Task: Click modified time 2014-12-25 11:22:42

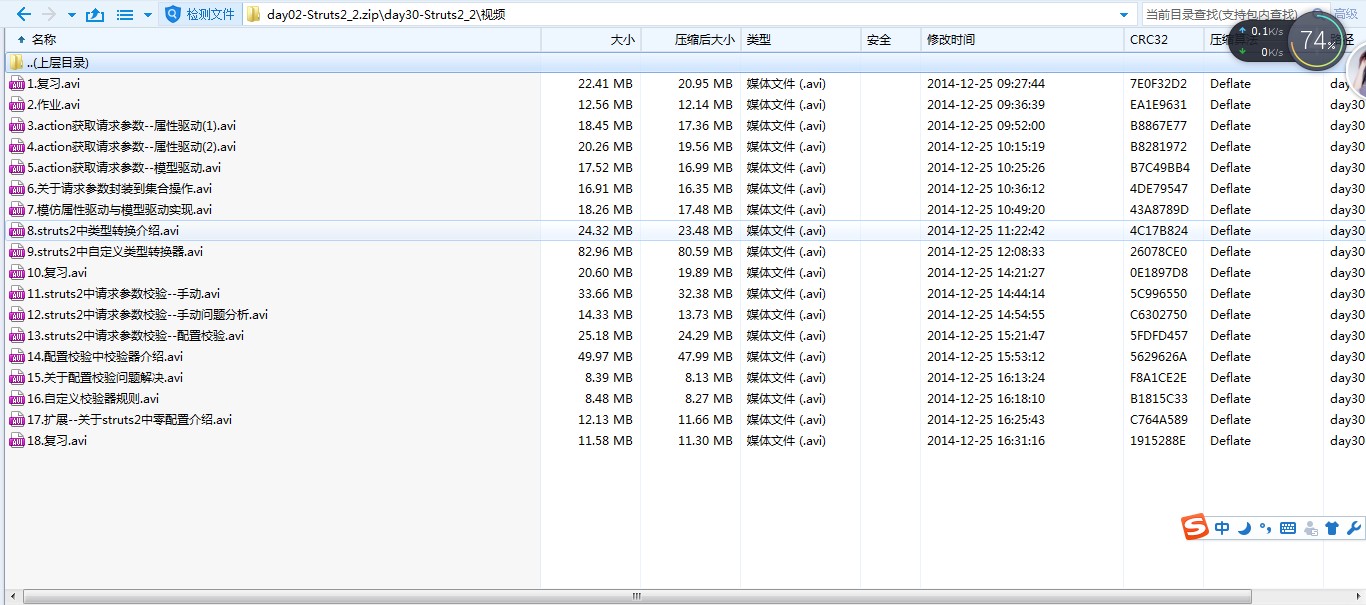Action: (x=986, y=230)
